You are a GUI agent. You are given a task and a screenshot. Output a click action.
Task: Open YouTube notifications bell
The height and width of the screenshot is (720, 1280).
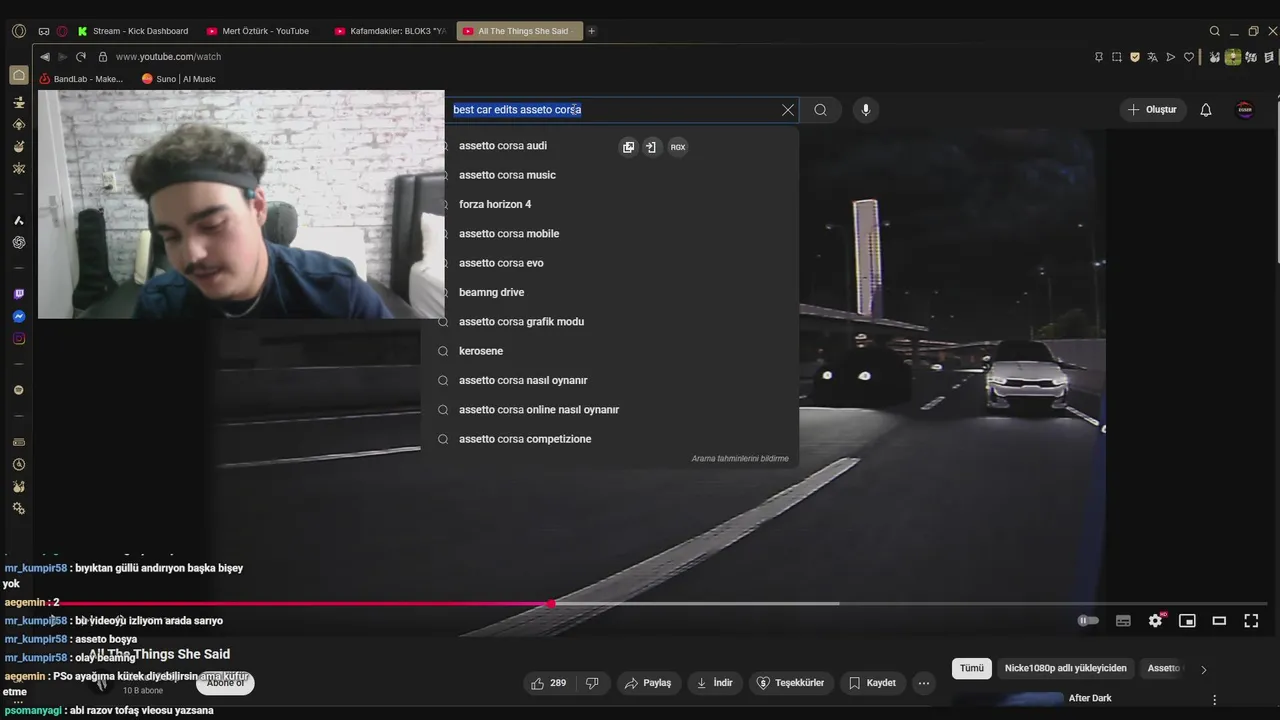(1206, 110)
